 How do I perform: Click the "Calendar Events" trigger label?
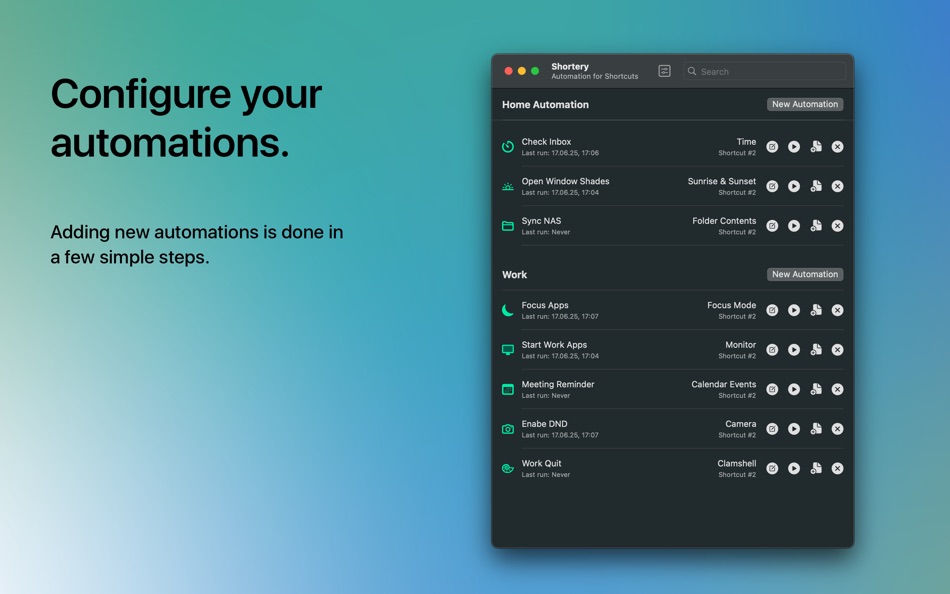(723, 384)
